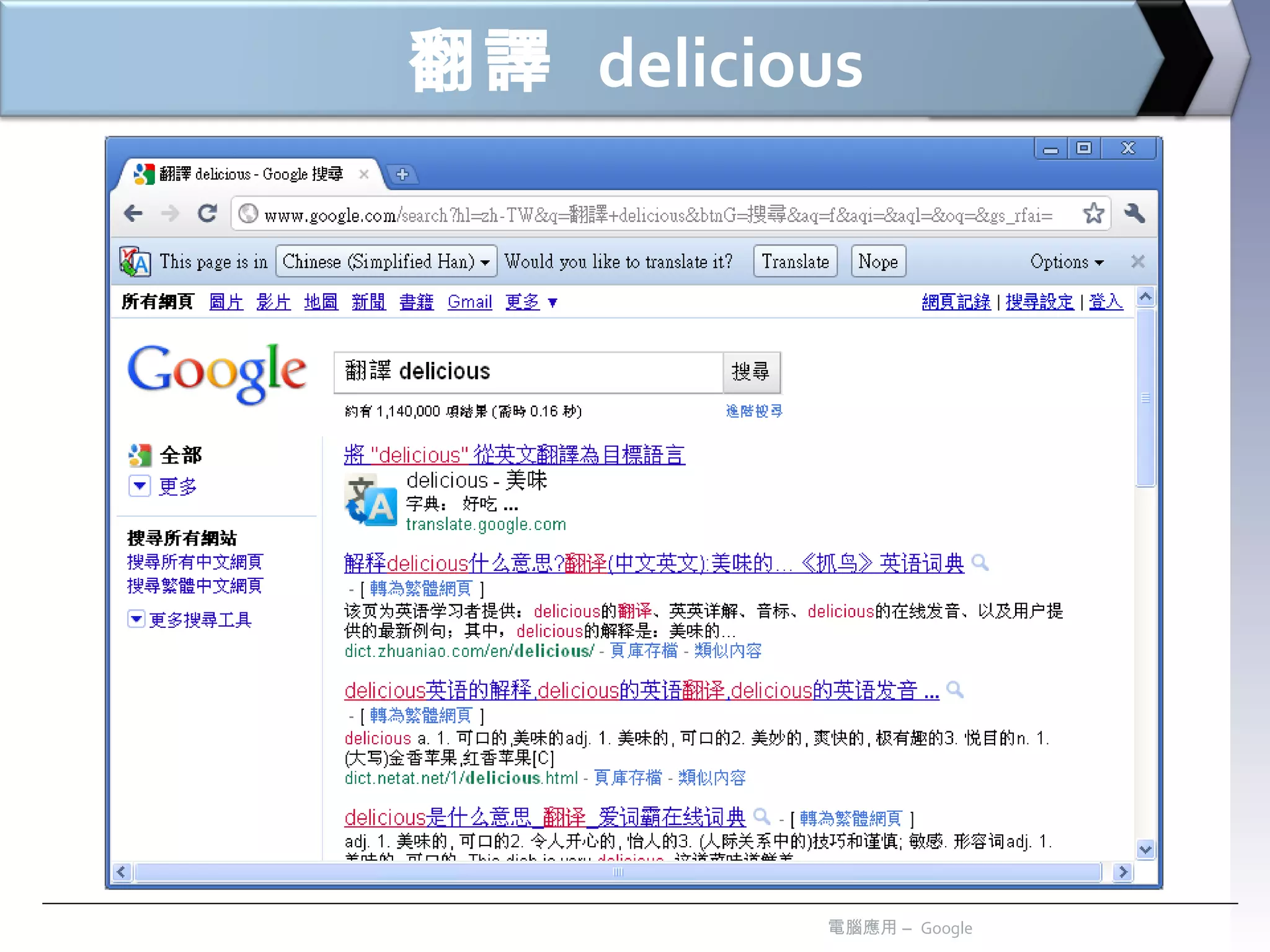The height and width of the screenshot is (952, 1270).
Task: Click the horizontal scrollbar thumb
Action: (618, 872)
